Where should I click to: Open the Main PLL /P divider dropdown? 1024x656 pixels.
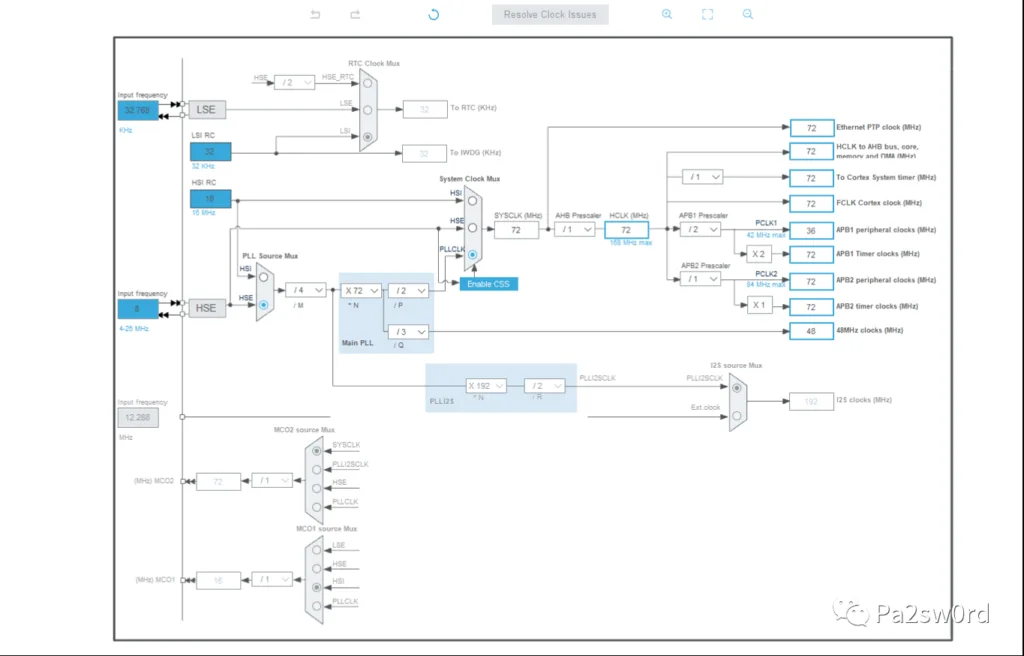408,290
